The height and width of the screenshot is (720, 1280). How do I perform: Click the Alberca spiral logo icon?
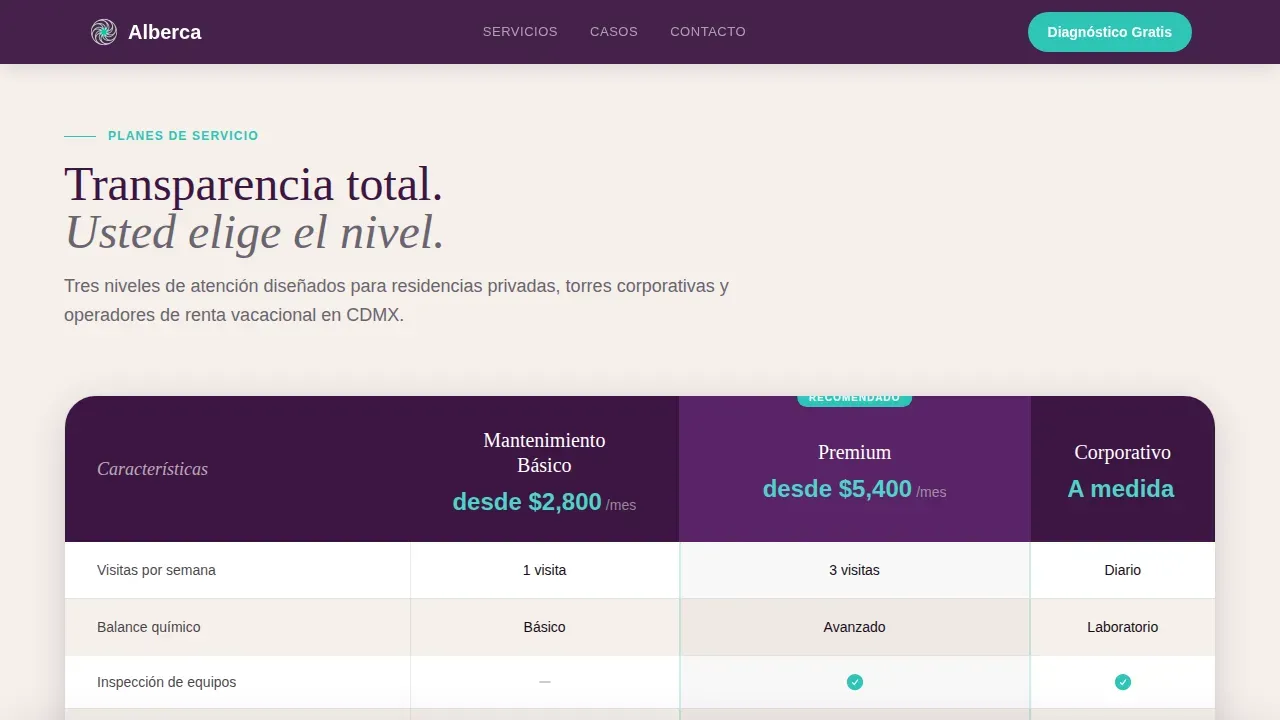pyautogui.click(x=104, y=32)
